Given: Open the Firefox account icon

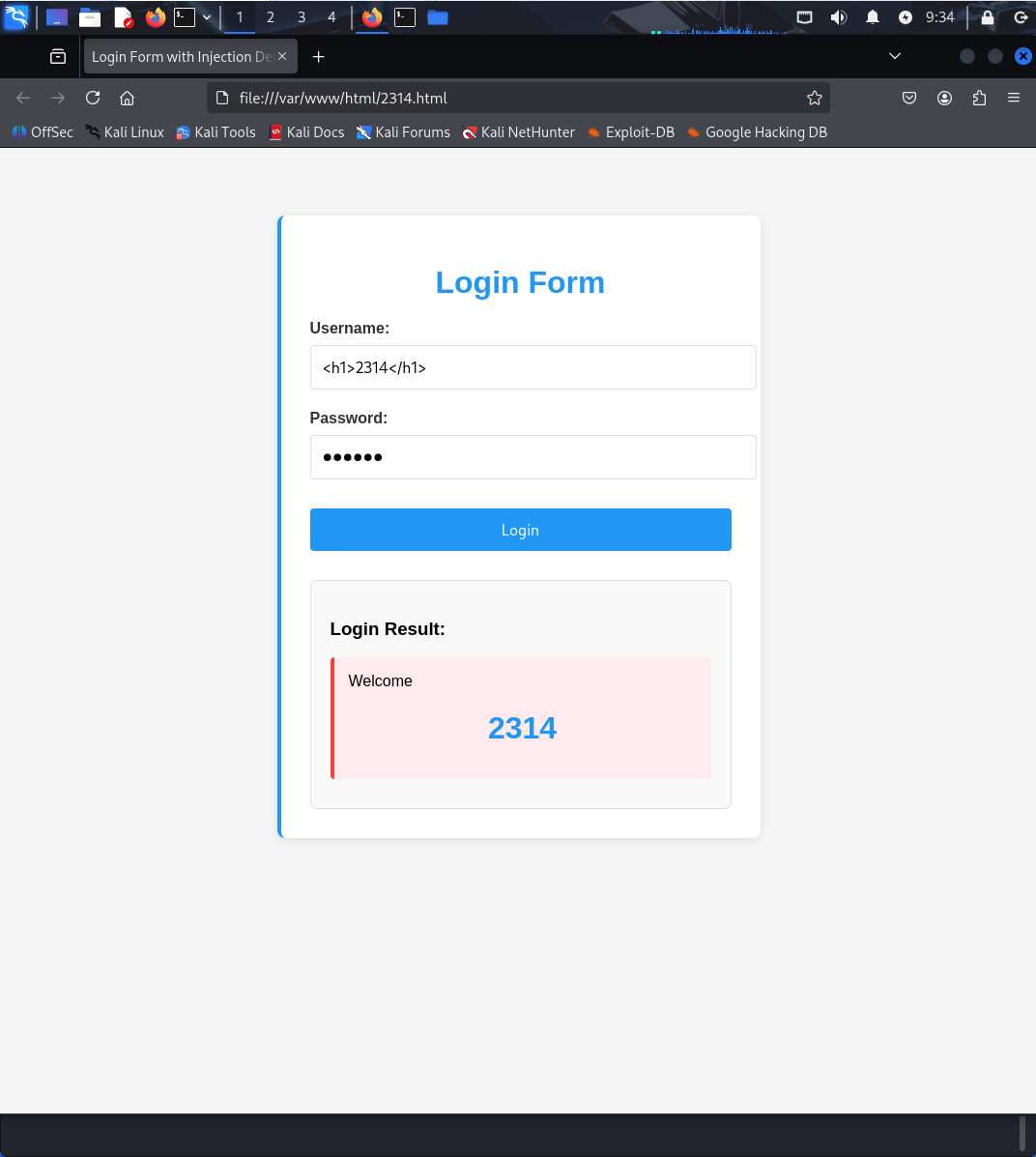Looking at the screenshot, I should coord(944,99).
